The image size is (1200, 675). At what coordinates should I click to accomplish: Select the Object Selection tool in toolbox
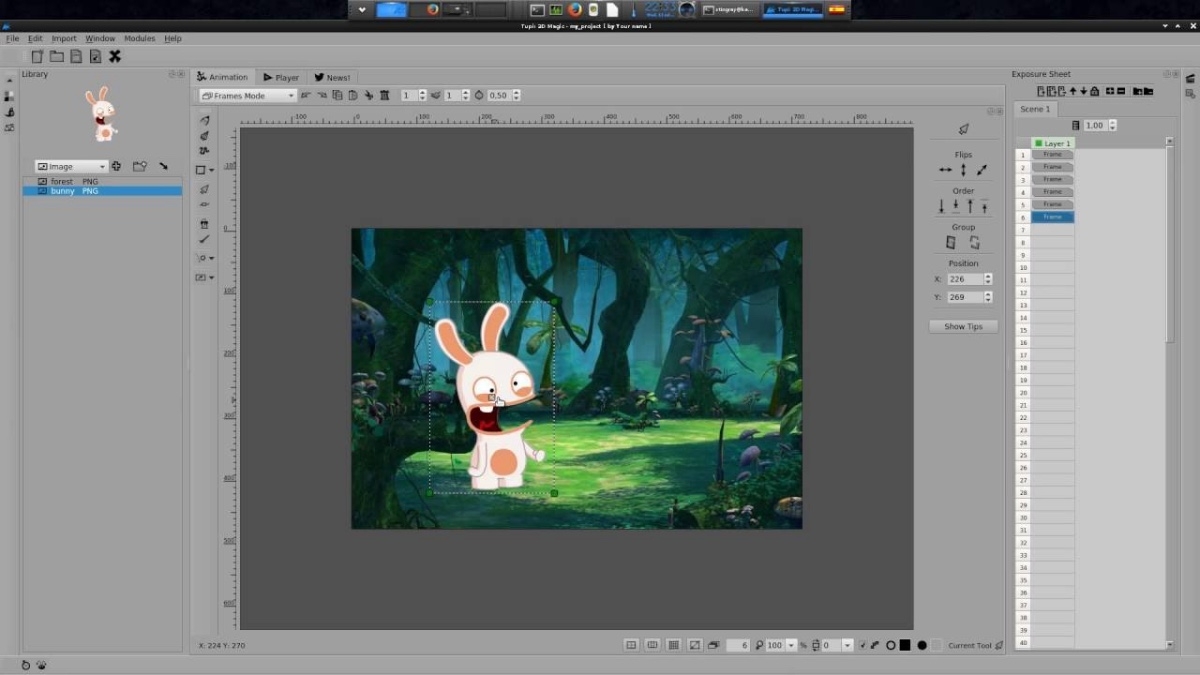pos(205,189)
